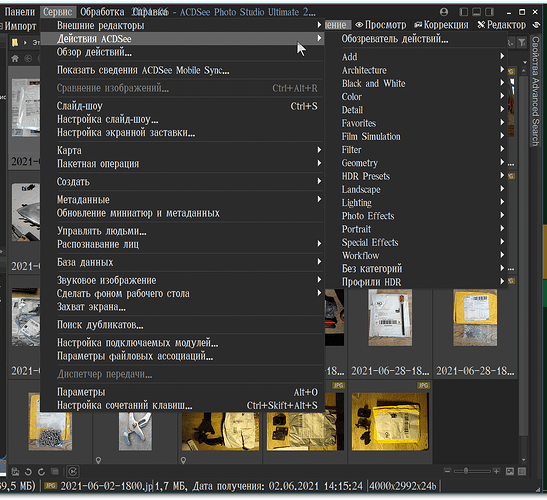
Task: Click the scrollbar down arrow in thumbnail pane
Action: [x=524, y=460]
